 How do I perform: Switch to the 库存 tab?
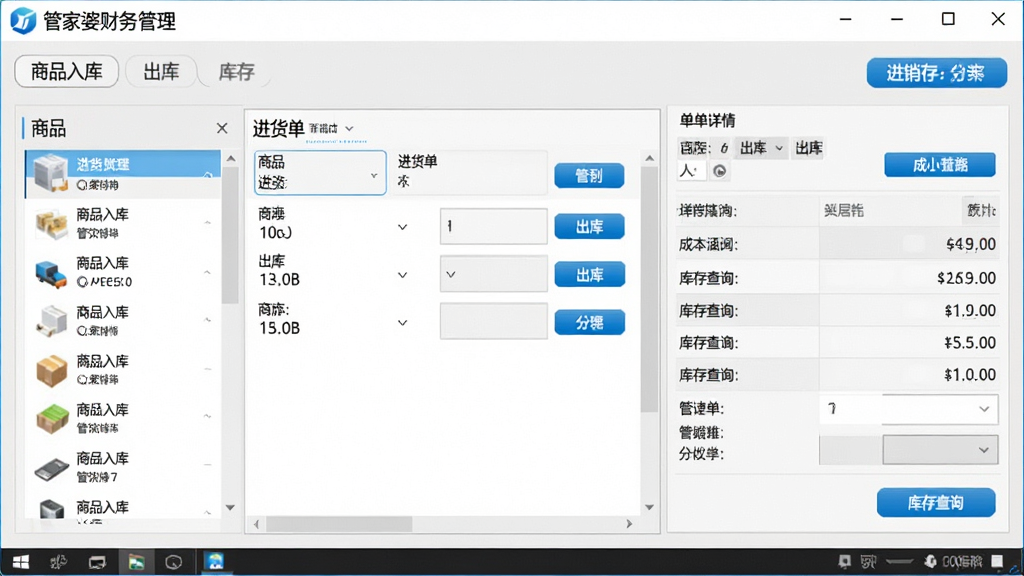pos(236,71)
